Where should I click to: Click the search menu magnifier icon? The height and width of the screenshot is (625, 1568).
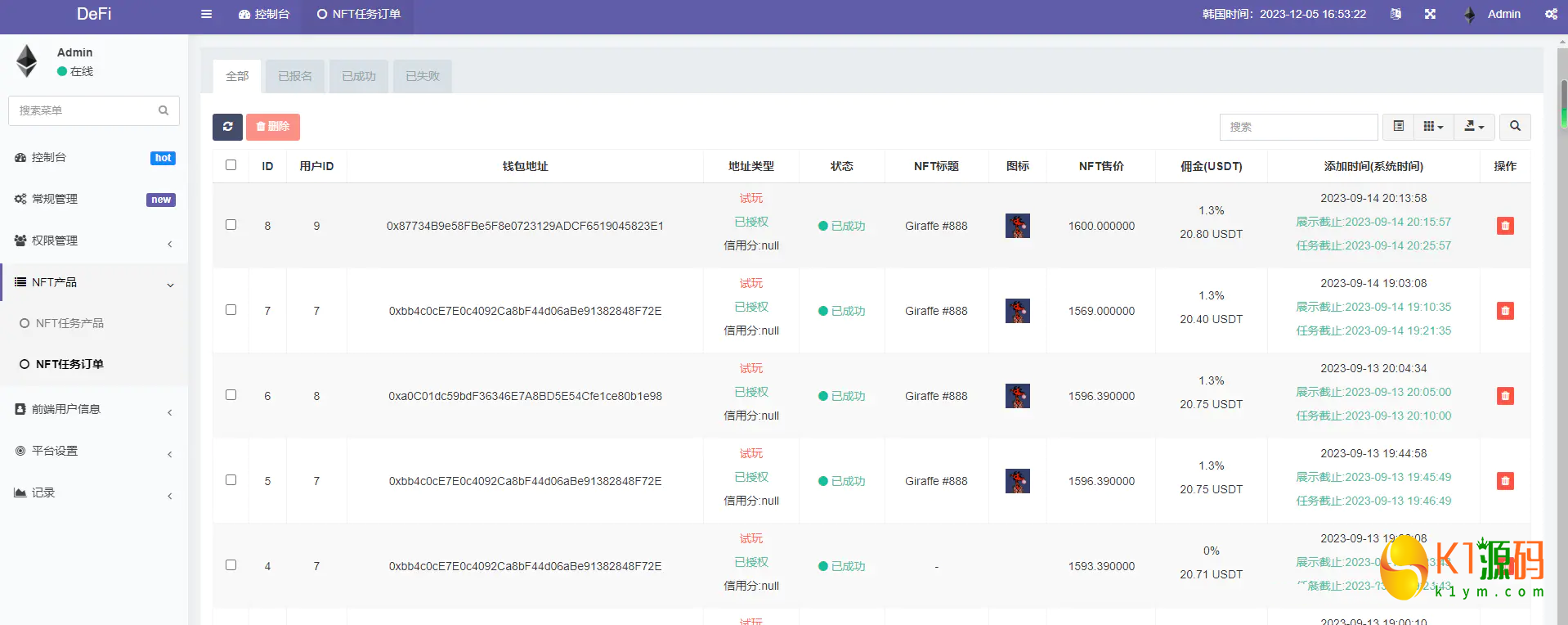tap(164, 110)
